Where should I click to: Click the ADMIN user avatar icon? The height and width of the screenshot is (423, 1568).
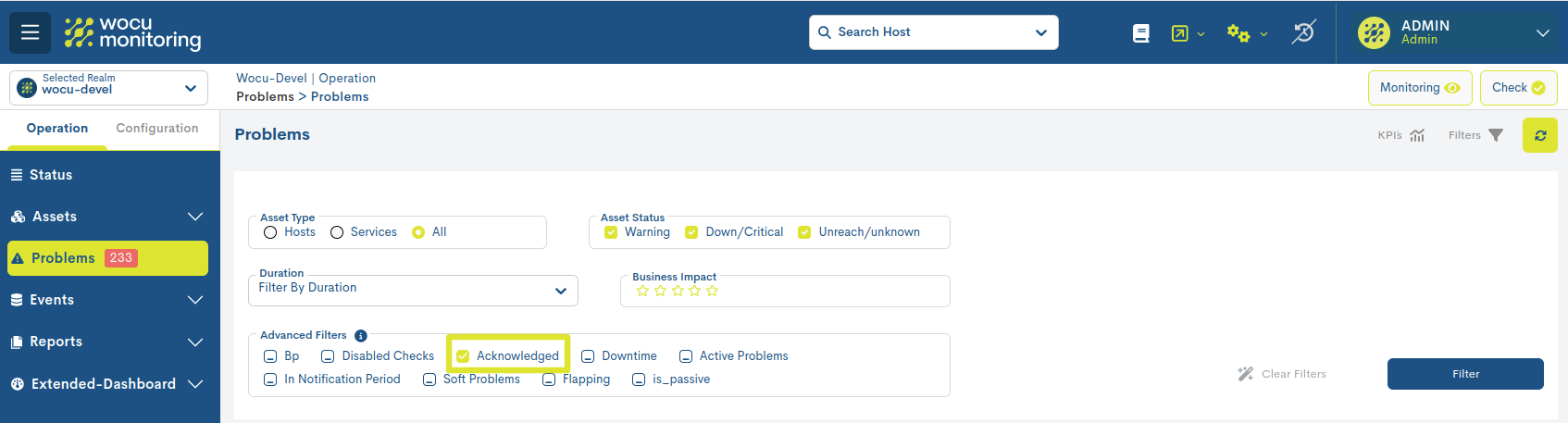coord(1374,32)
